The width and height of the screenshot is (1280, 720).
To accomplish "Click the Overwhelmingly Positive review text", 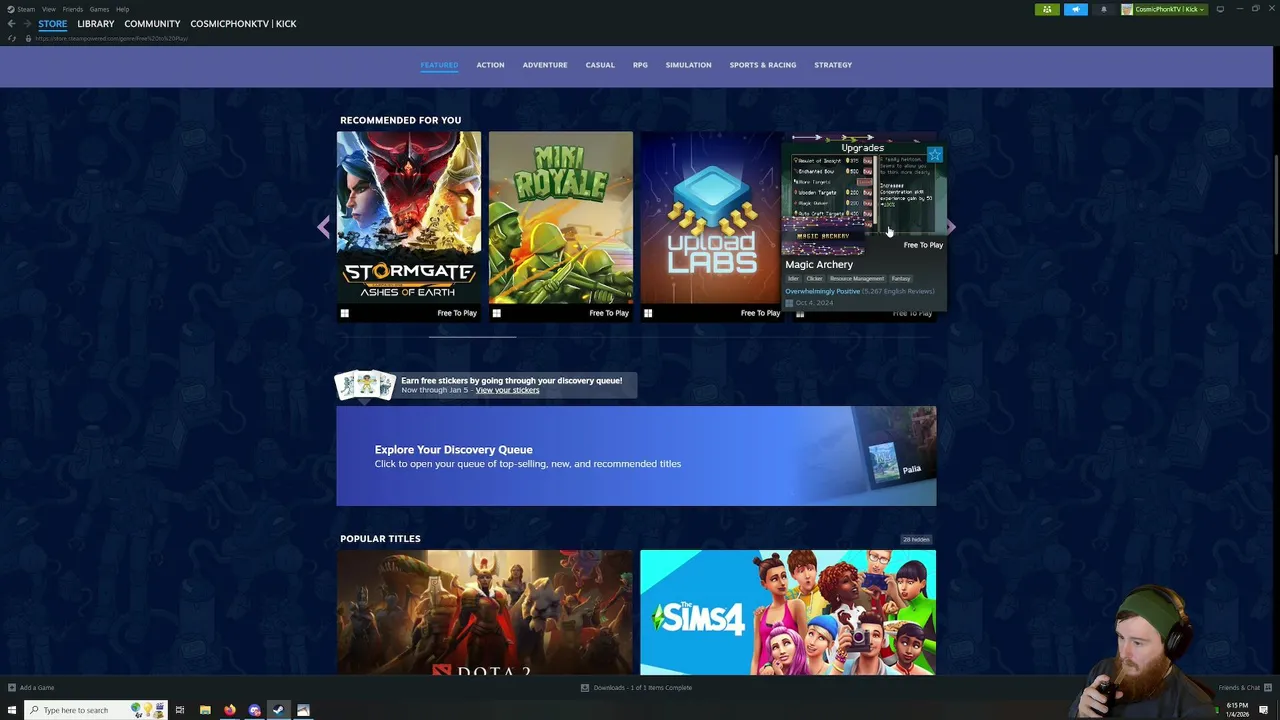I will [822, 291].
